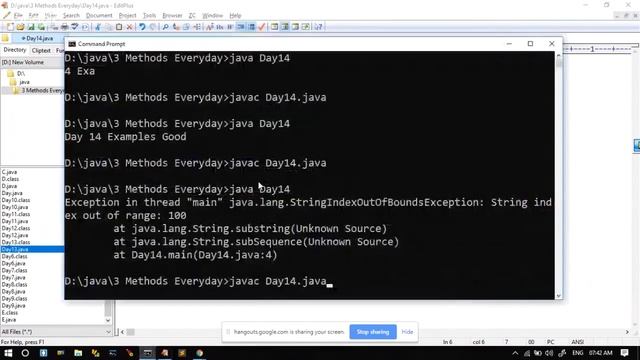This screenshot has height=360, width=640.
Task: Open the File menu
Action: 18,16
